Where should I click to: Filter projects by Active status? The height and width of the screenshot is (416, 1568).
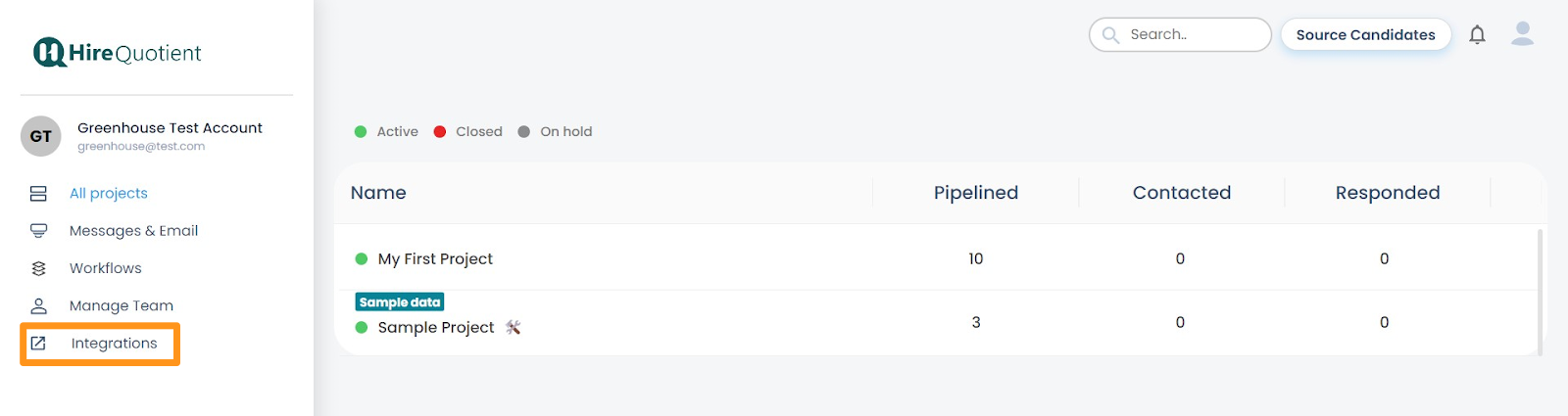tap(386, 131)
